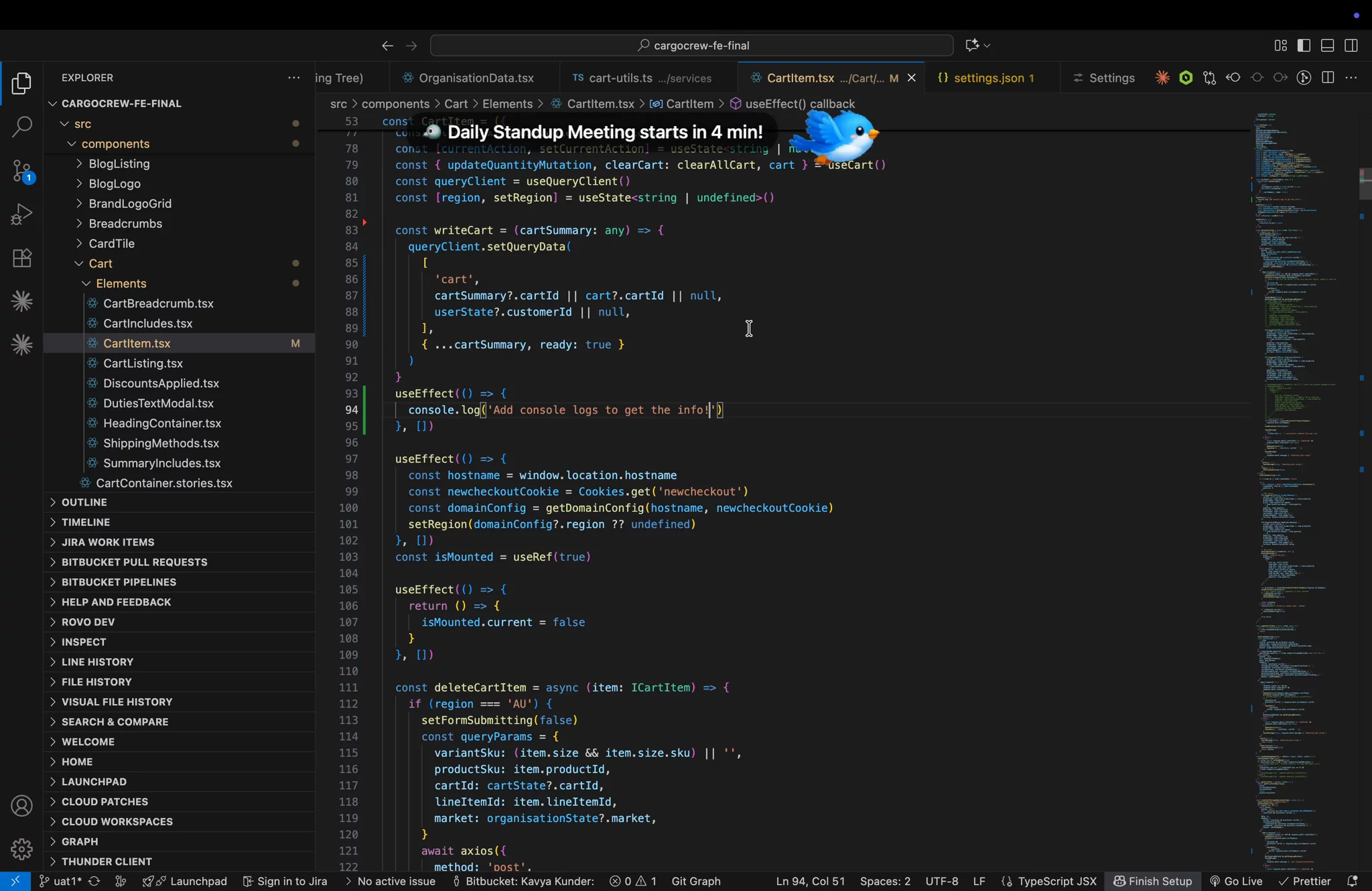Open the chat dropdown arrow in title bar
The image size is (1372, 891).
pyautogui.click(x=987, y=46)
